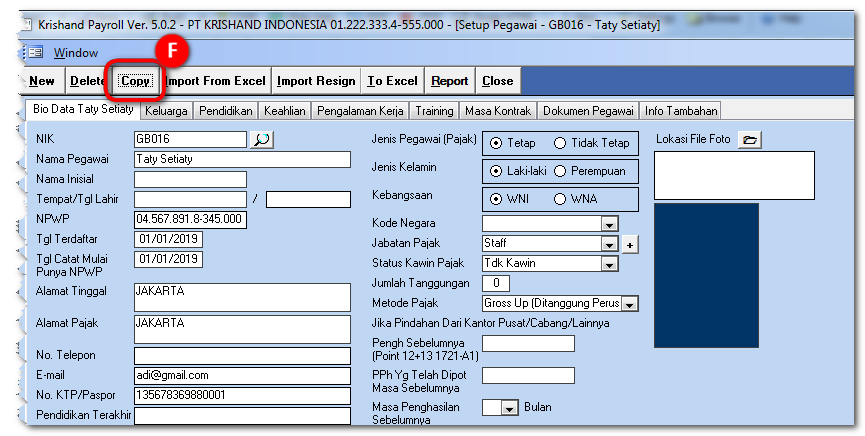Click the E-mail input field

pyautogui.click(x=242, y=375)
